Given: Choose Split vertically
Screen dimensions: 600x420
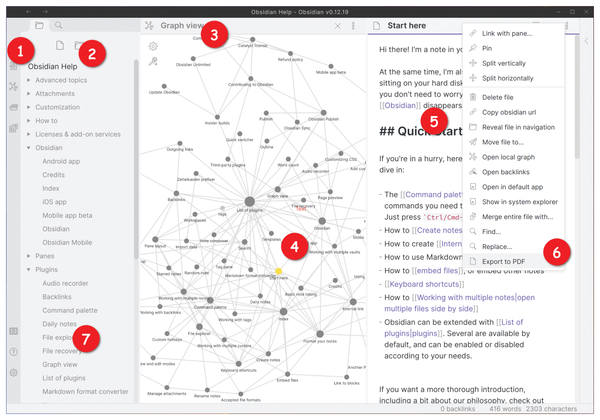Looking at the screenshot, I should (x=513, y=63).
